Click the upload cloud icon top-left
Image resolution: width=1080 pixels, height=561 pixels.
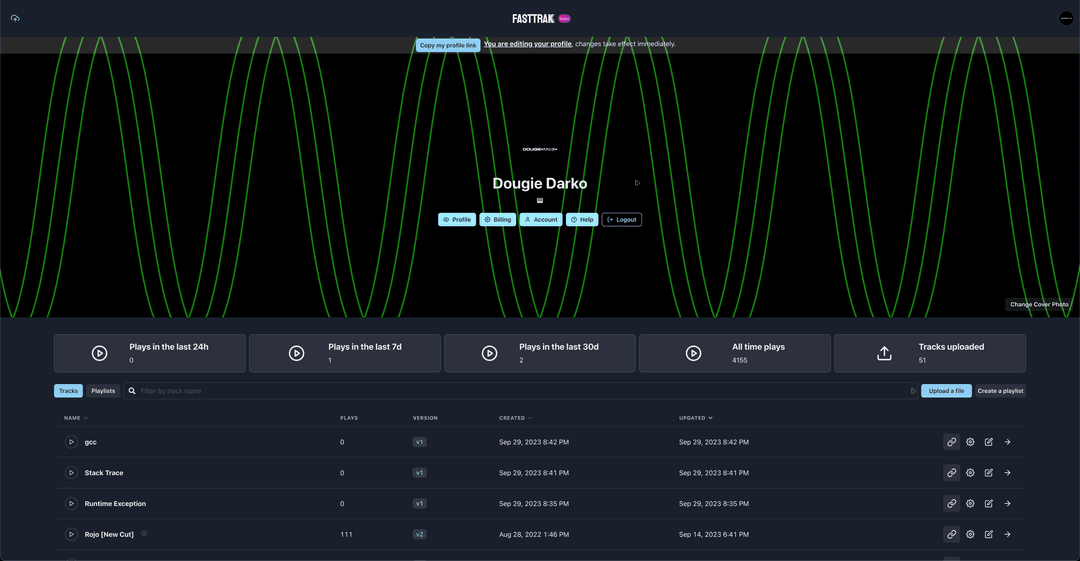15,18
